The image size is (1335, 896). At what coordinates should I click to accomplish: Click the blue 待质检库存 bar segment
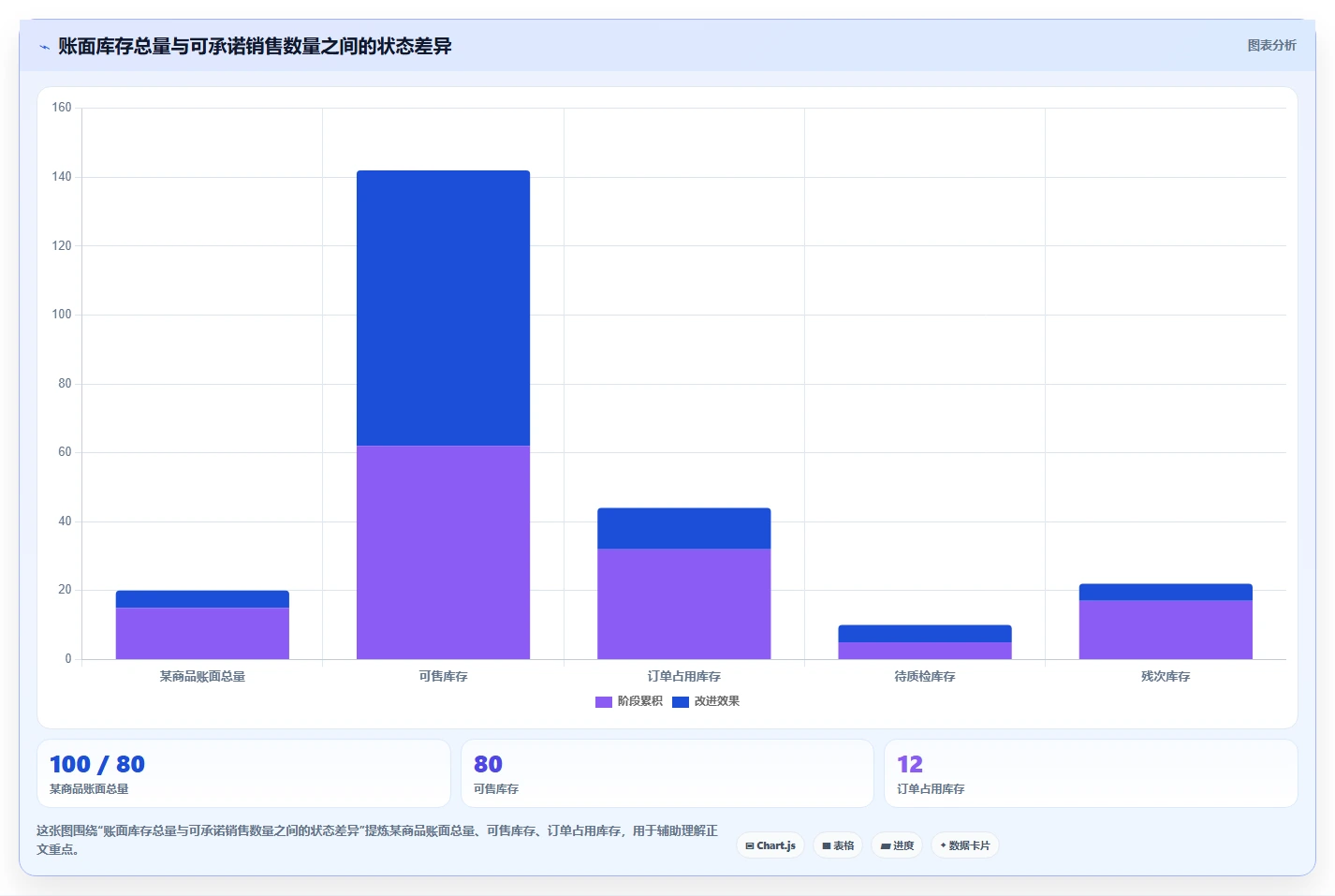925,634
